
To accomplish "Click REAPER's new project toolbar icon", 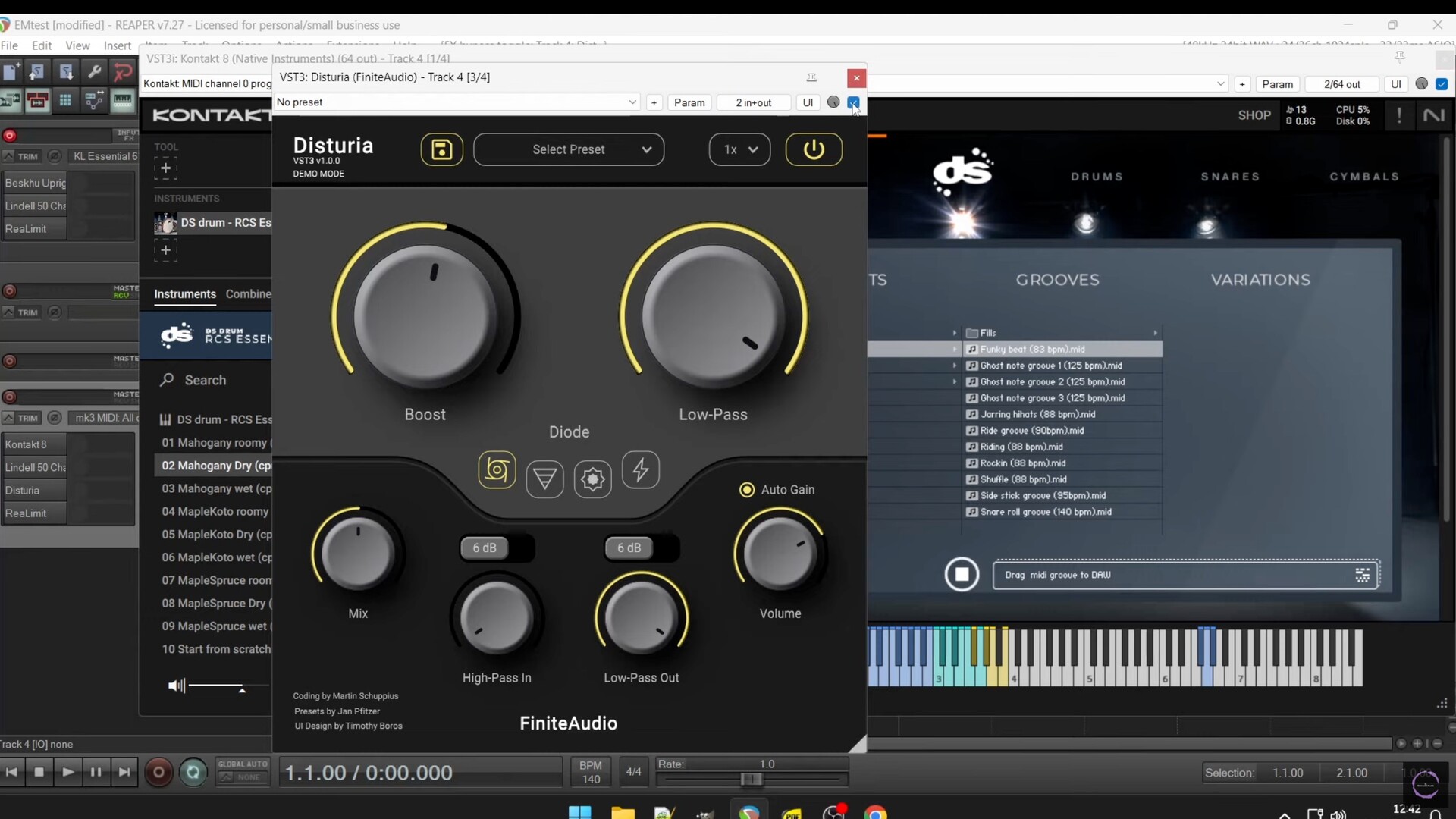I will (x=11, y=72).
